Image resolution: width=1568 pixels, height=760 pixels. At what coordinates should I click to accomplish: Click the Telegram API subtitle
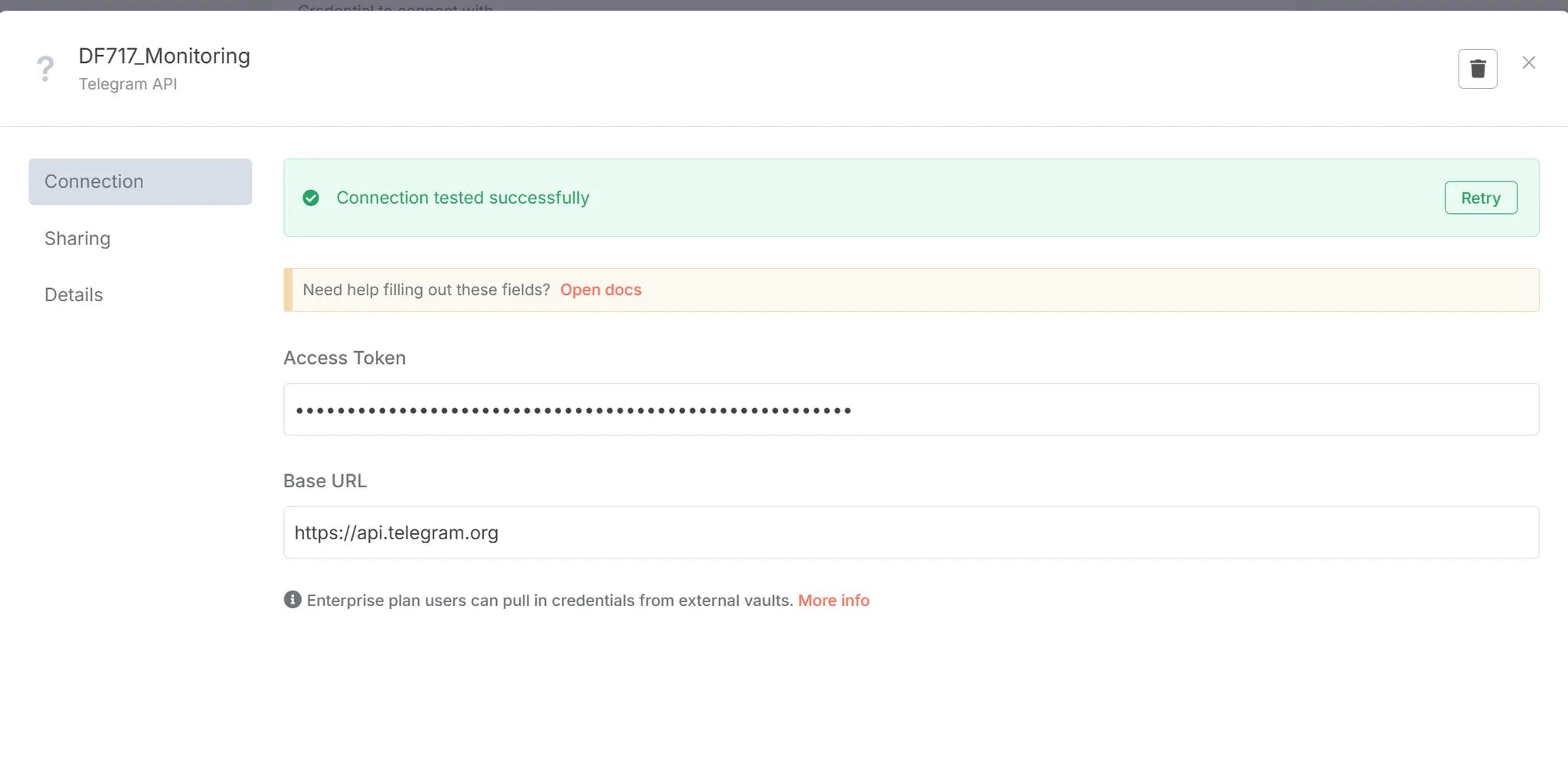[128, 84]
